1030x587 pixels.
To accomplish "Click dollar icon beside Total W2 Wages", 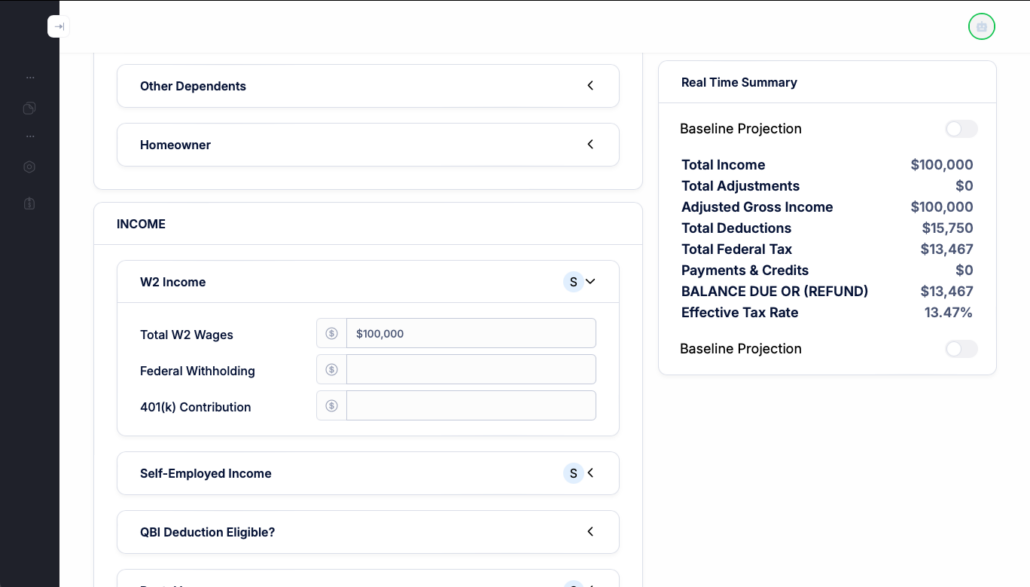I will coord(332,334).
